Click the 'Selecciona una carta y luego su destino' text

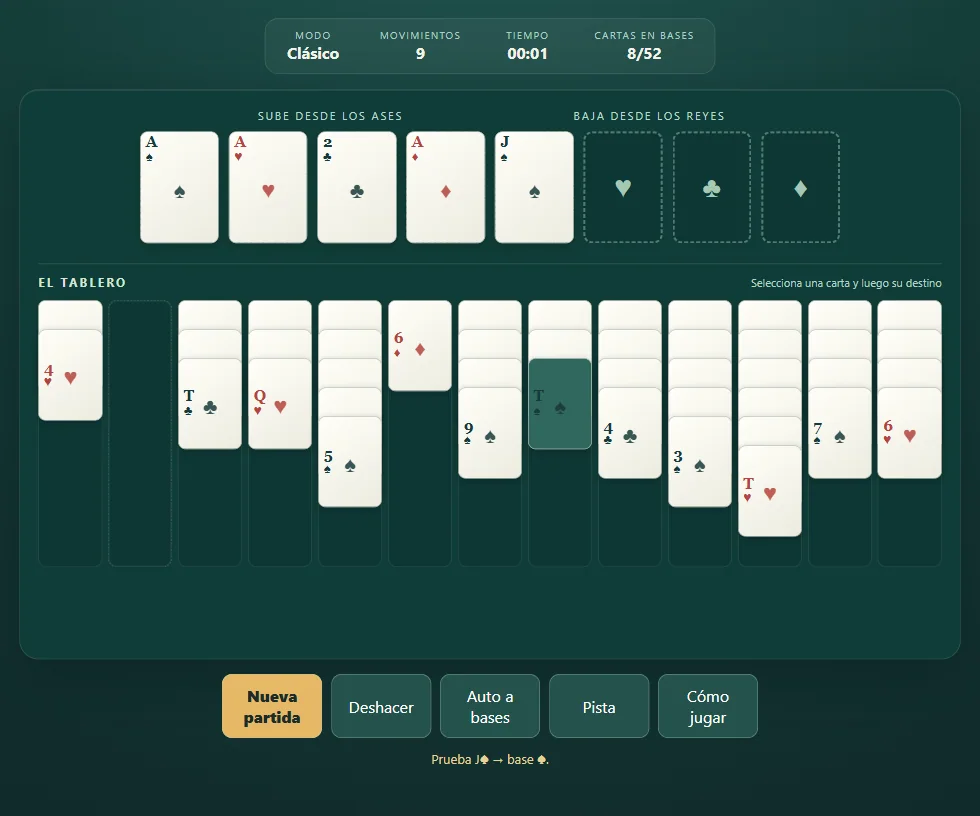pos(846,283)
